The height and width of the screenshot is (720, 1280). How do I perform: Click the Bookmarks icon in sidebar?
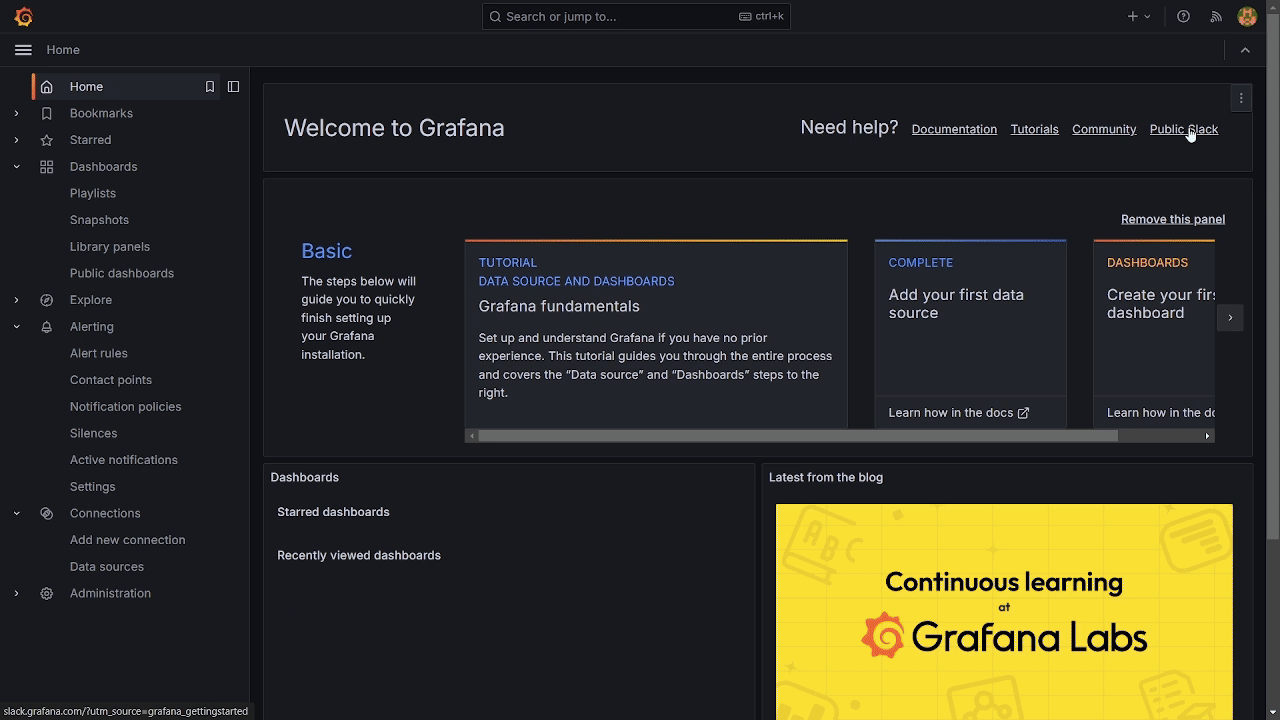click(47, 113)
